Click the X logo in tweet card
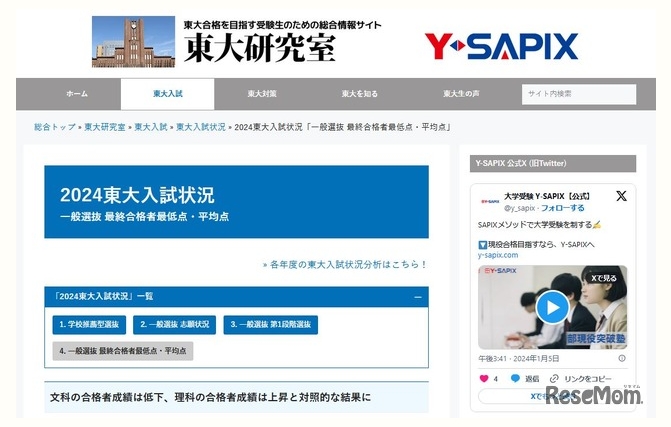This screenshot has height=427, width=671. pyautogui.click(x=621, y=196)
